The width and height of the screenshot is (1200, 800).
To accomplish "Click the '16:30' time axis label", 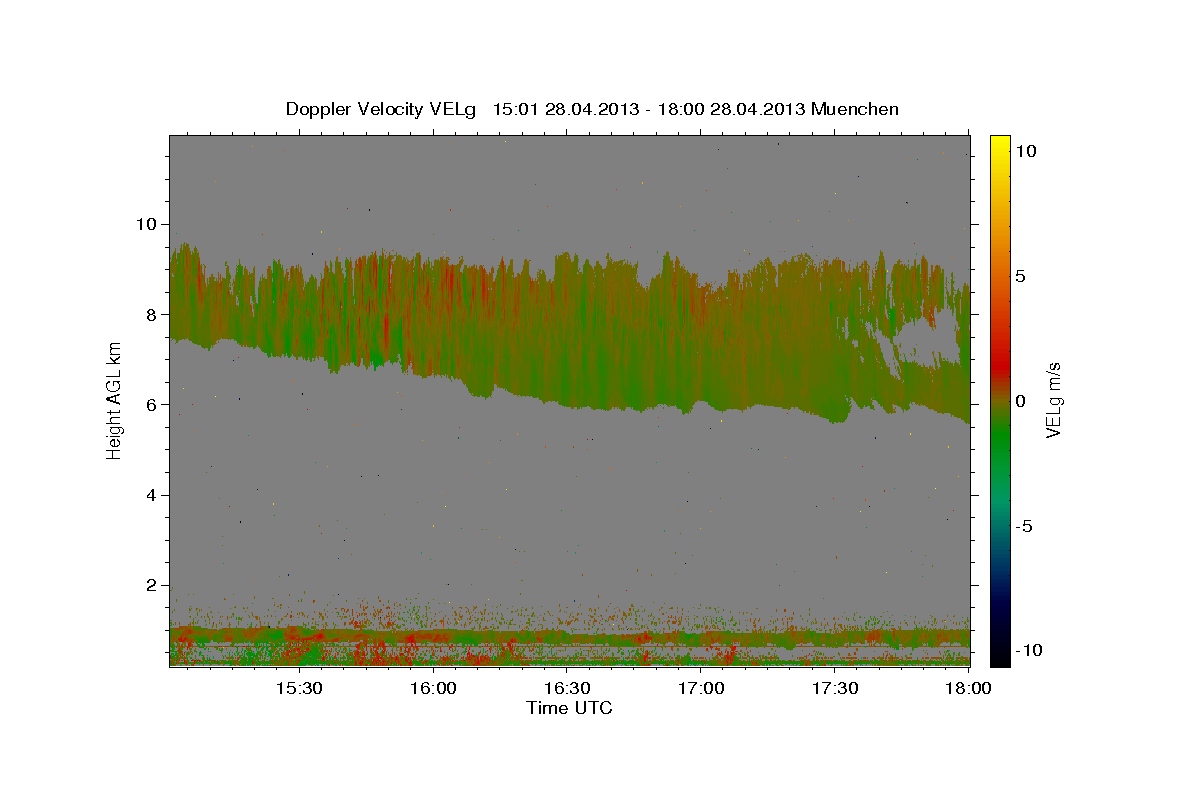I will [567, 689].
